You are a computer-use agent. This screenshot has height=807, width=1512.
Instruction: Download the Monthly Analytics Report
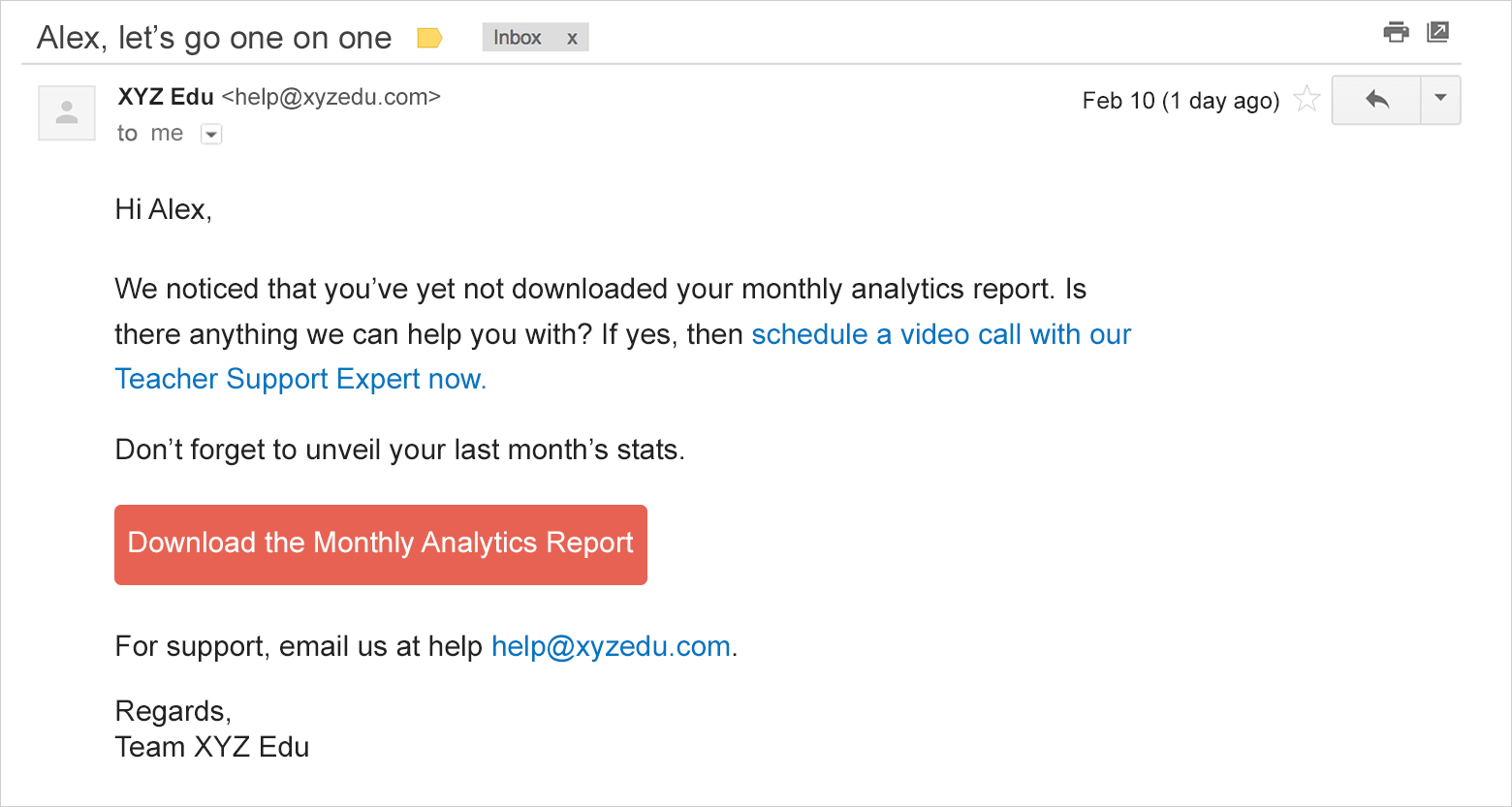tap(380, 544)
